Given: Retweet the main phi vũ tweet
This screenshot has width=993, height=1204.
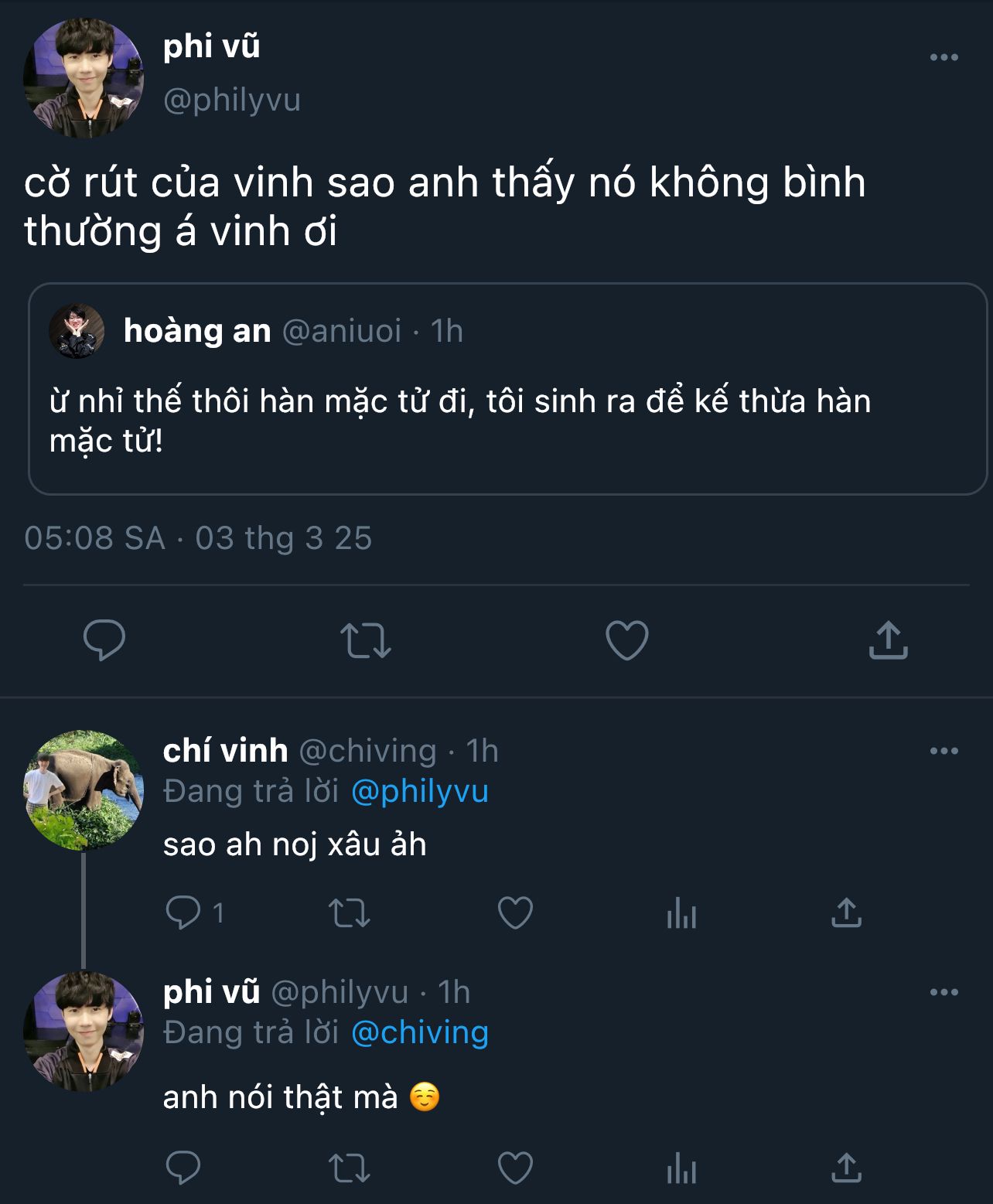Looking at the screenshot, I should 366,640.
